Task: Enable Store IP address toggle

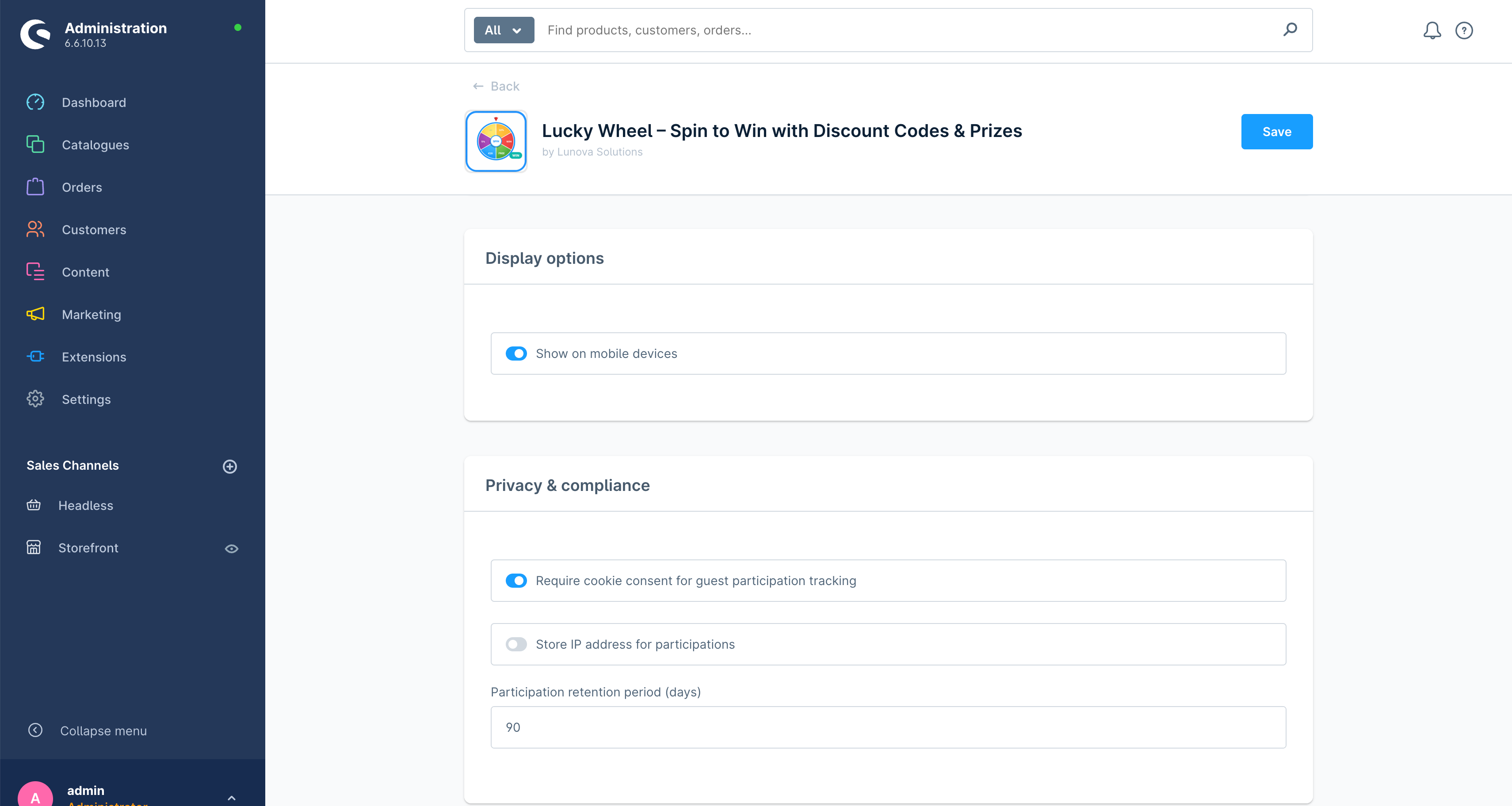Action: (x=516, y=644)
